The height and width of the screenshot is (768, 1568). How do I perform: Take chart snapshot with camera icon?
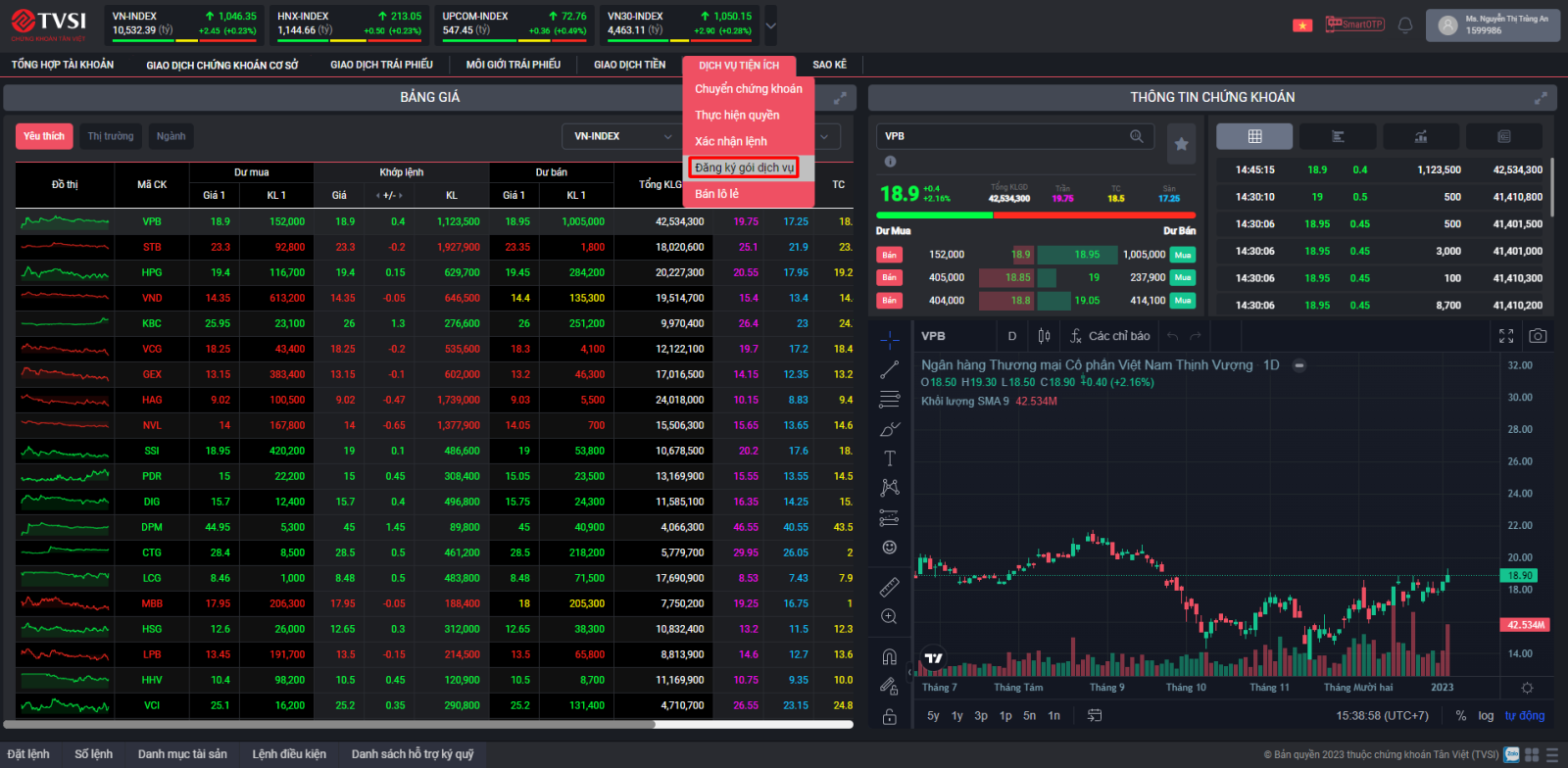click(x=1538, y=336)
